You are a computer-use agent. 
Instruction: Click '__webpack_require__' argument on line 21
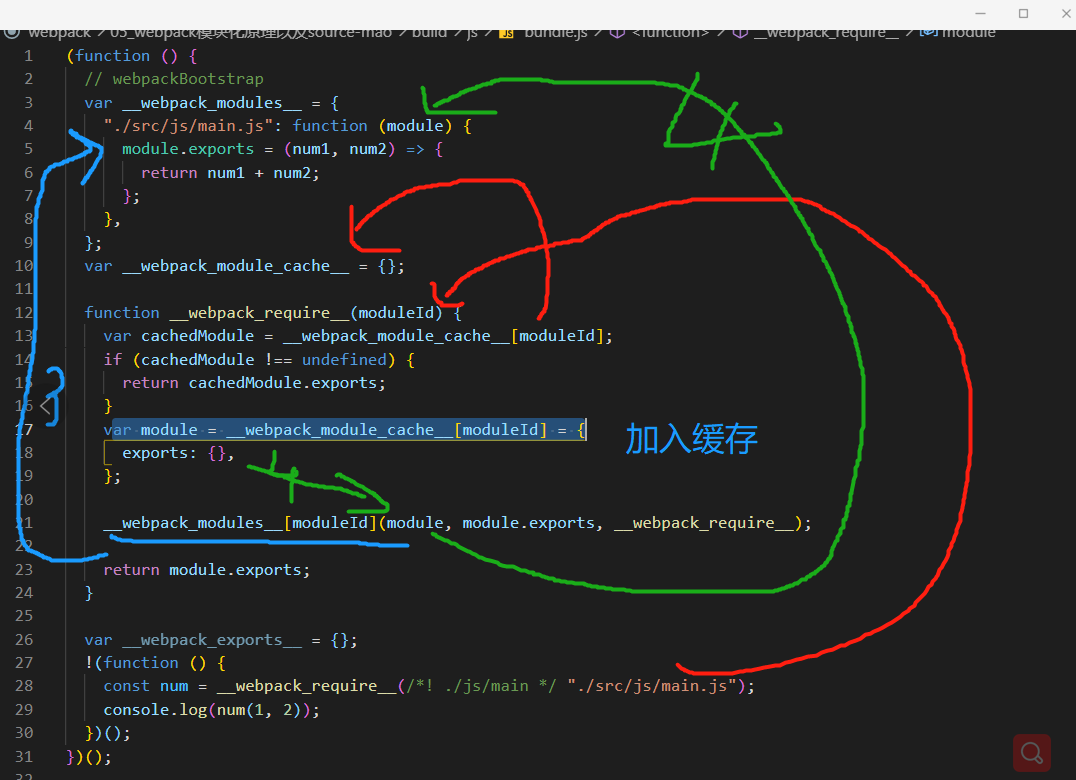(x=705, y=523)
